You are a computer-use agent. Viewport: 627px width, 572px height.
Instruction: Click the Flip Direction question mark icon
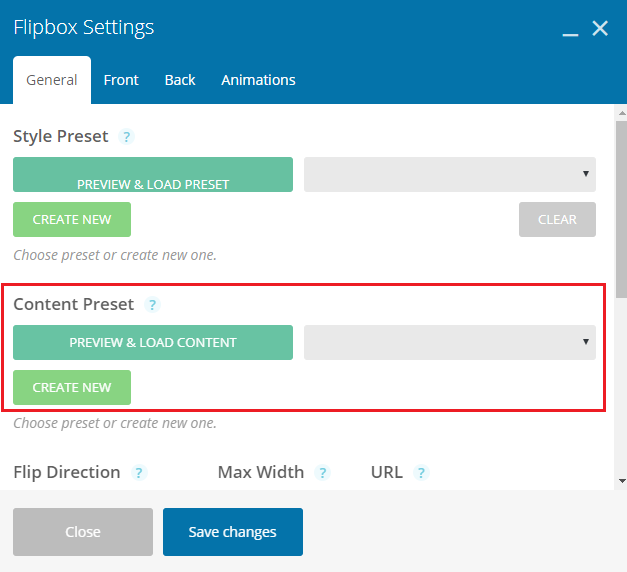[139, 473]
